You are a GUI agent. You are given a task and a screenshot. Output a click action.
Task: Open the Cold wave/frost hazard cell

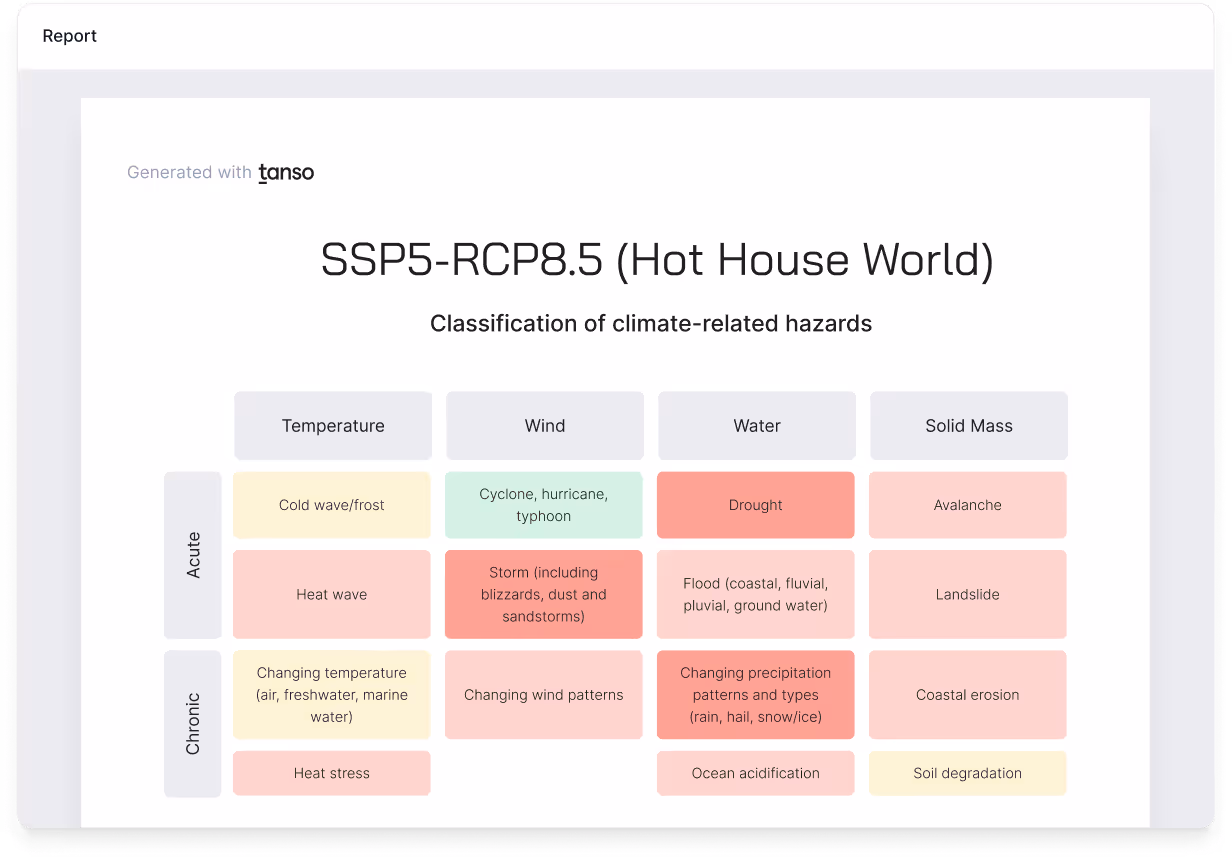pyautogui.click(x=332, y=505)
